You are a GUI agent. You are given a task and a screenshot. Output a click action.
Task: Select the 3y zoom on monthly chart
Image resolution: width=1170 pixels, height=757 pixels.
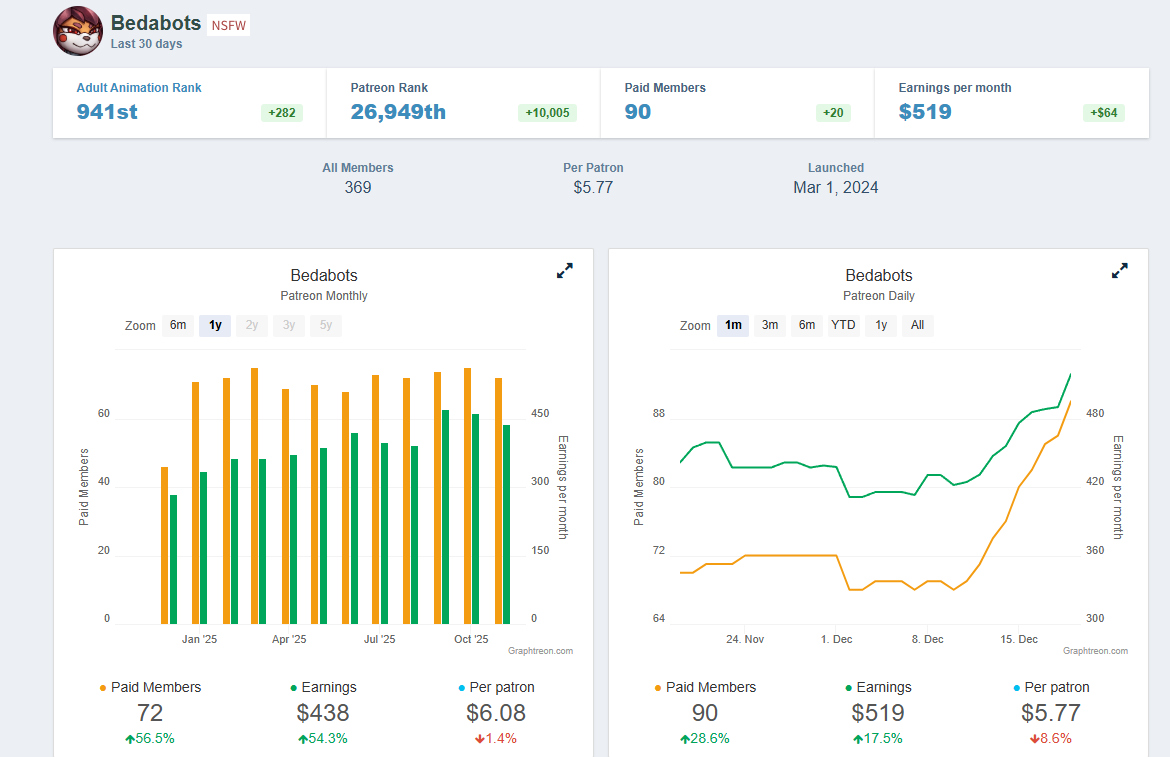tap(289, 325)
